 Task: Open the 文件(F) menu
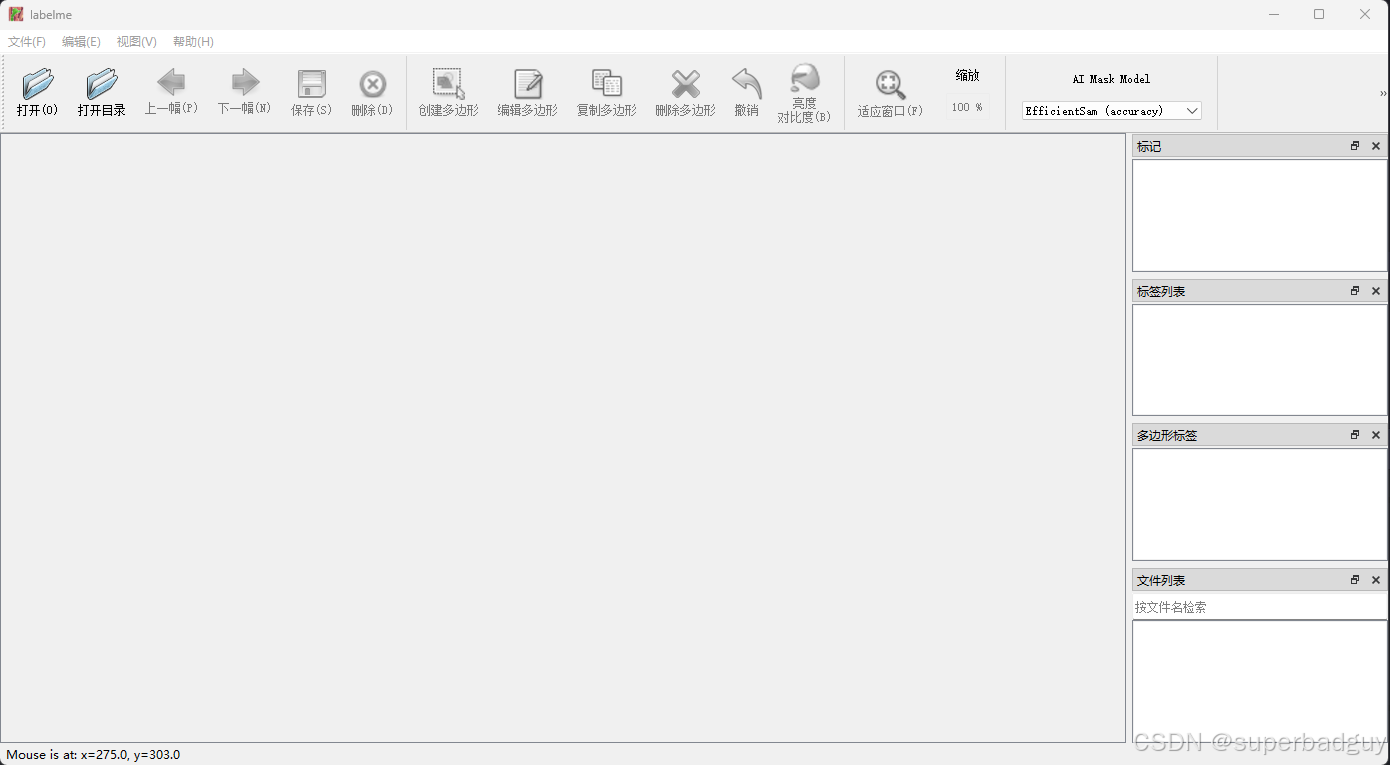tap(27, 42)
